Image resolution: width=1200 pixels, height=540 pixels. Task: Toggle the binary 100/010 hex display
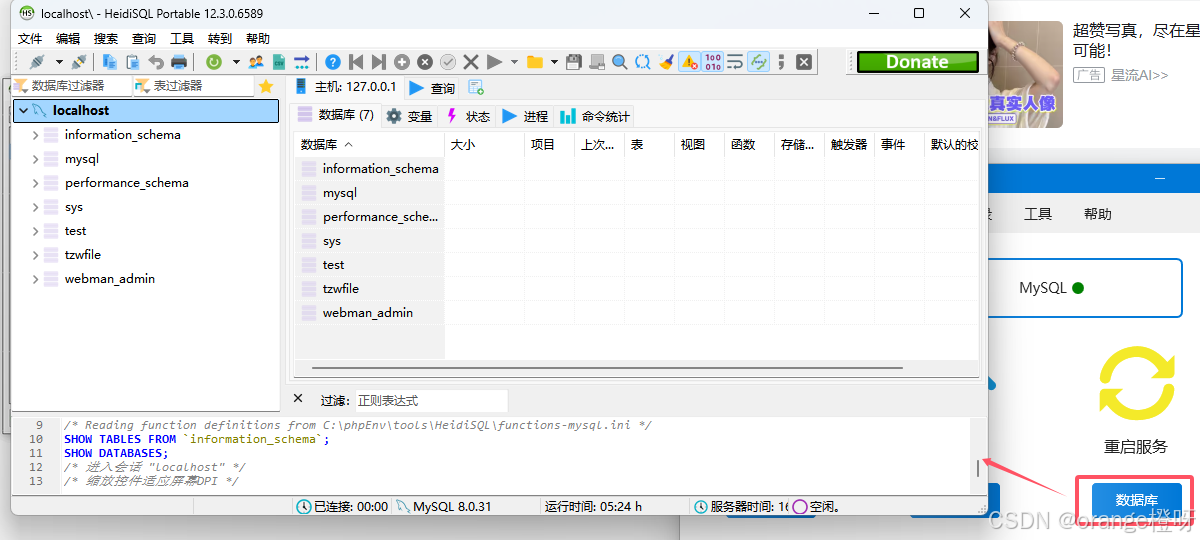pyautogui.click(x=712, y=62)
